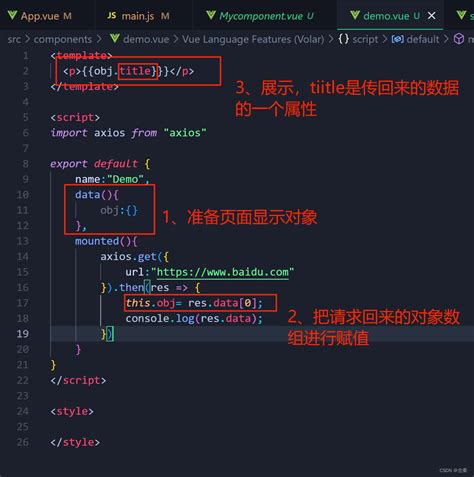
Task: Click line number 8 in the gutter
Action: [26, 164]
